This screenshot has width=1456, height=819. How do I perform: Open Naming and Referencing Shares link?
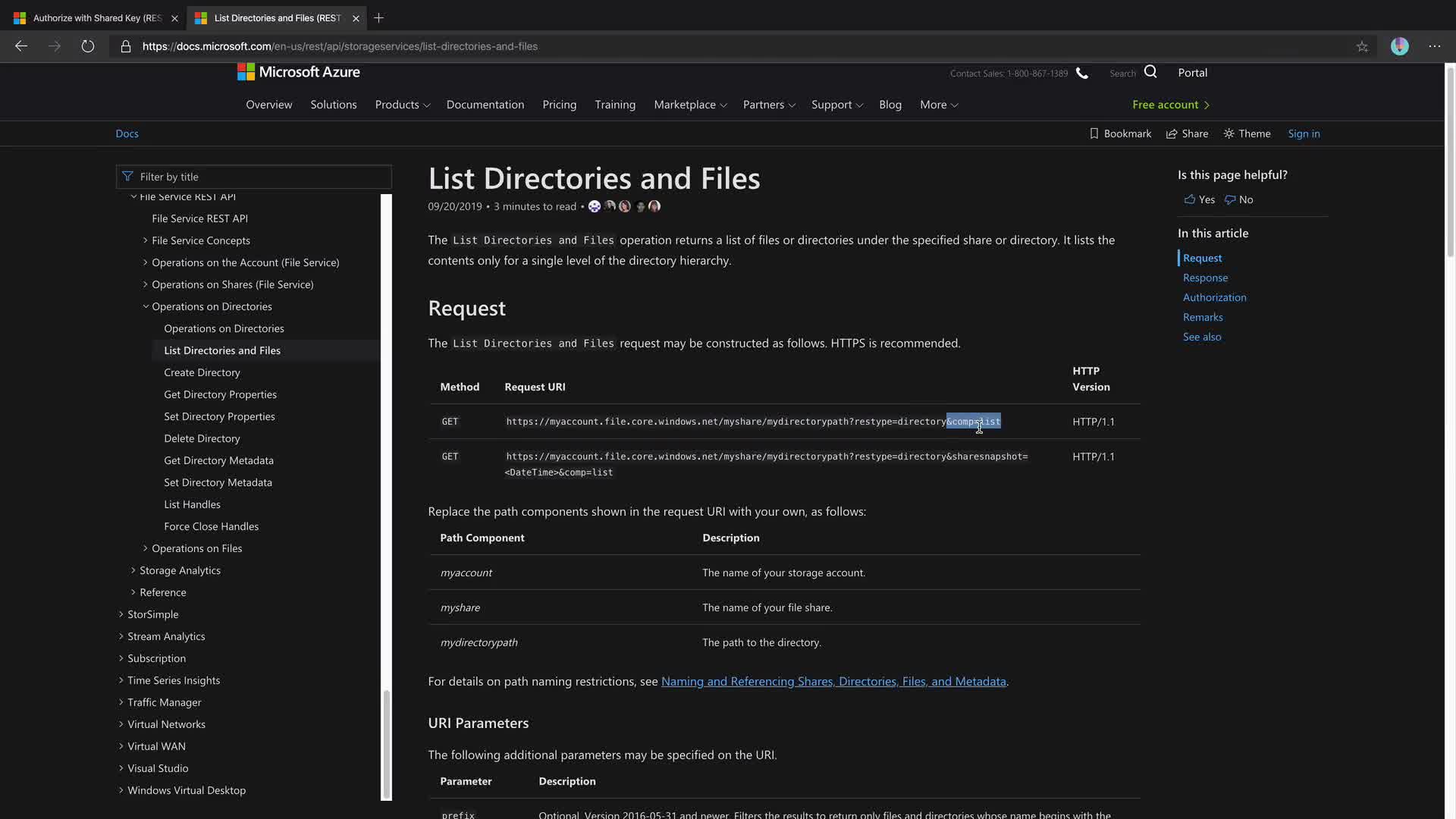833,681
